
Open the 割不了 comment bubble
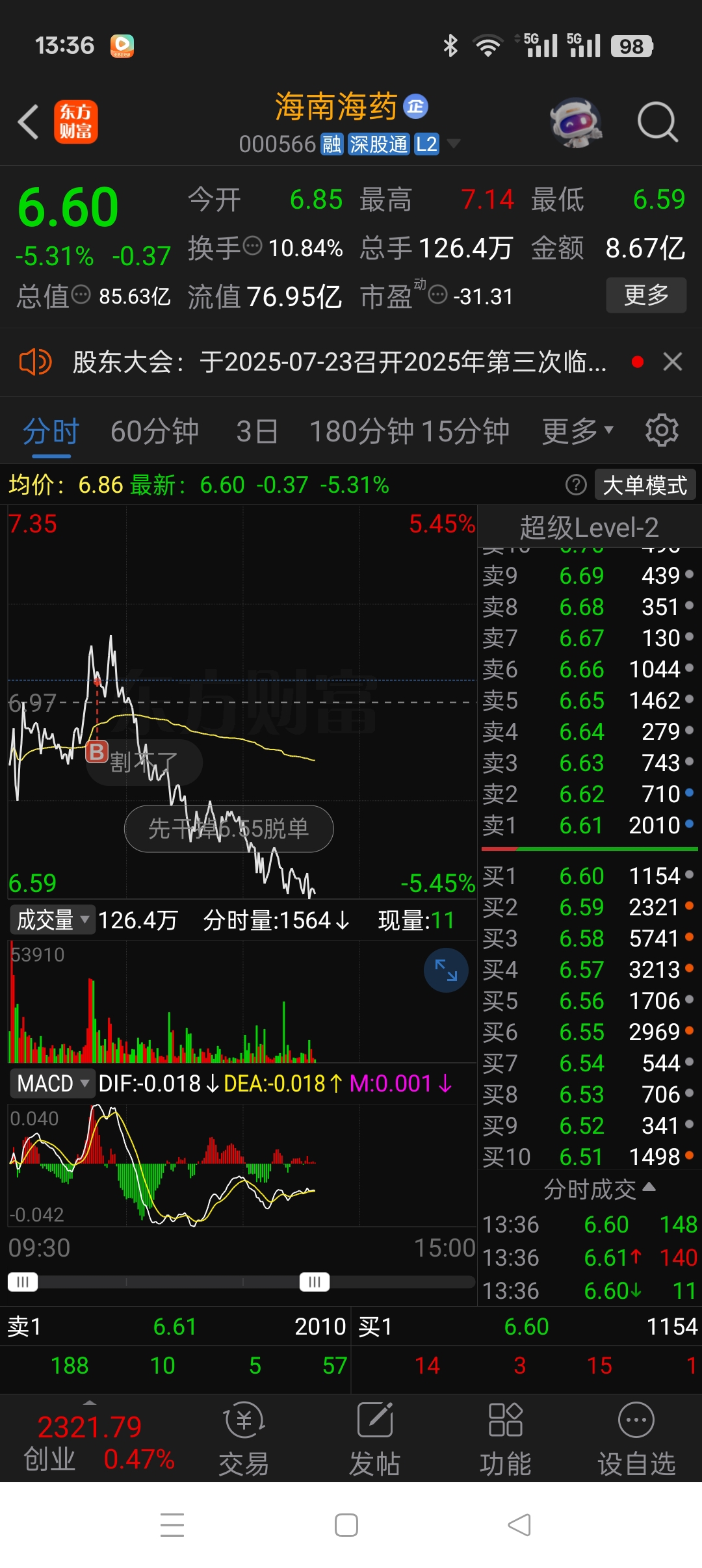[x=144, y=762]
